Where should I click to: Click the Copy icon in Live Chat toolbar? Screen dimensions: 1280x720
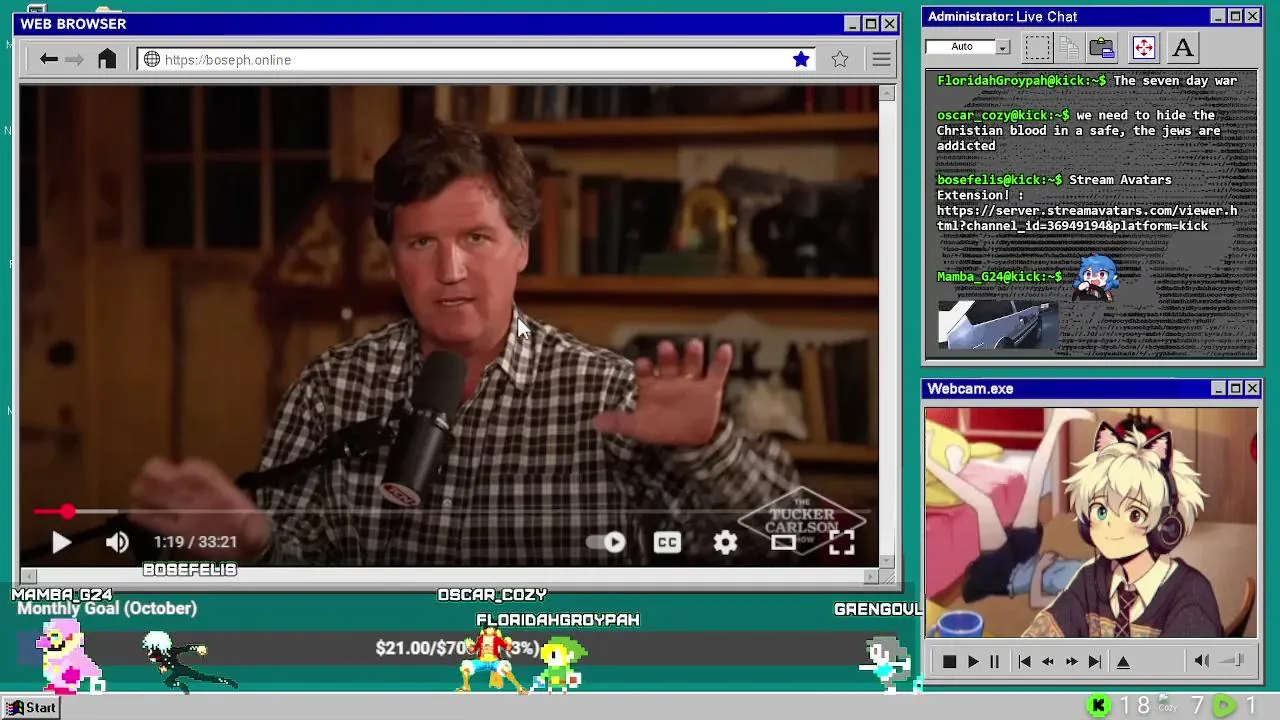(x=1069, y=47)
